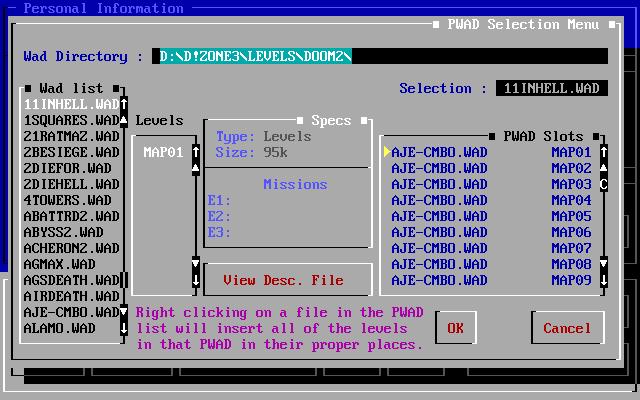Confirm selection with the OK button
The width and height of the screenshot is (640, 400).
pyautogui.click(x=456, y=328)
